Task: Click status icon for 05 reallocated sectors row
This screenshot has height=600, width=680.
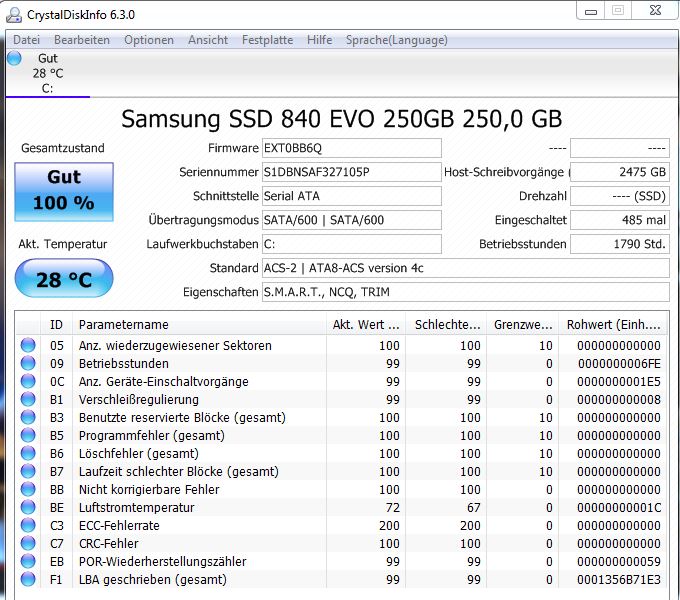Action: pos(28,345)
